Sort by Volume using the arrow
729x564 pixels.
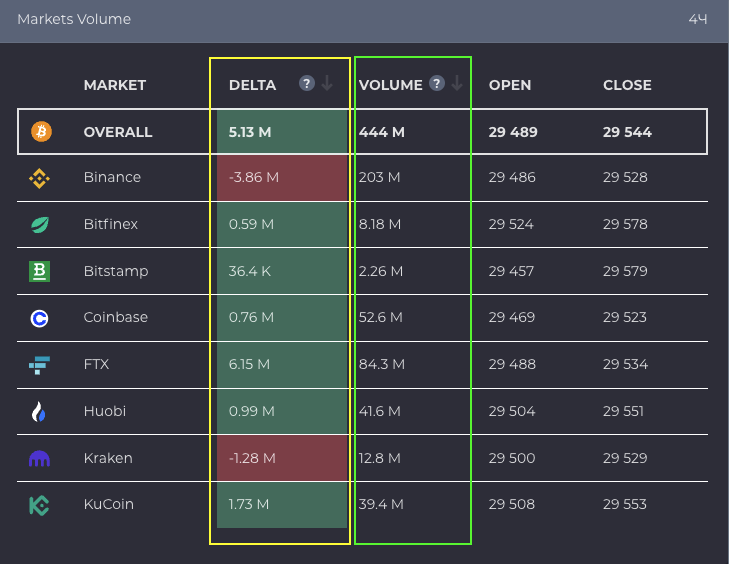457,84
